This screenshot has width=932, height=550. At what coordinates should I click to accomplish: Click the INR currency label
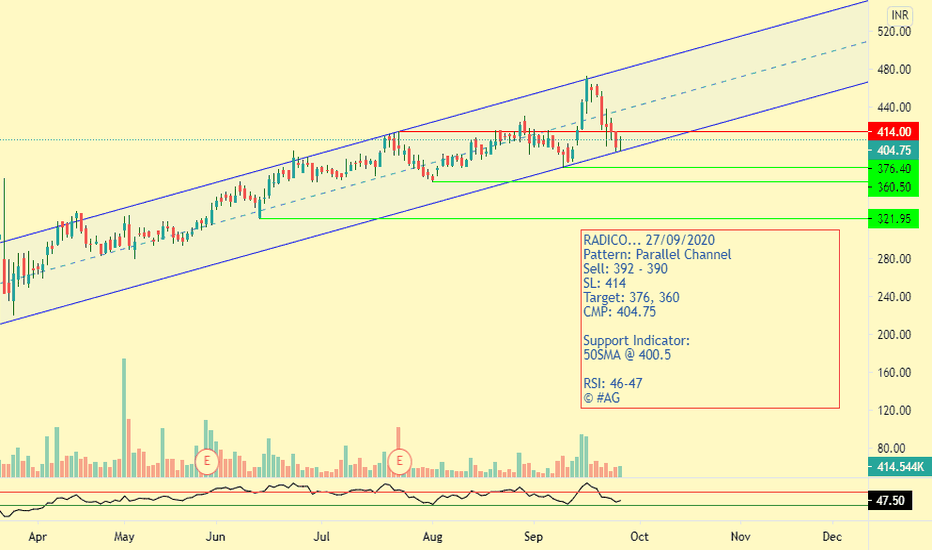coord(900,15)
